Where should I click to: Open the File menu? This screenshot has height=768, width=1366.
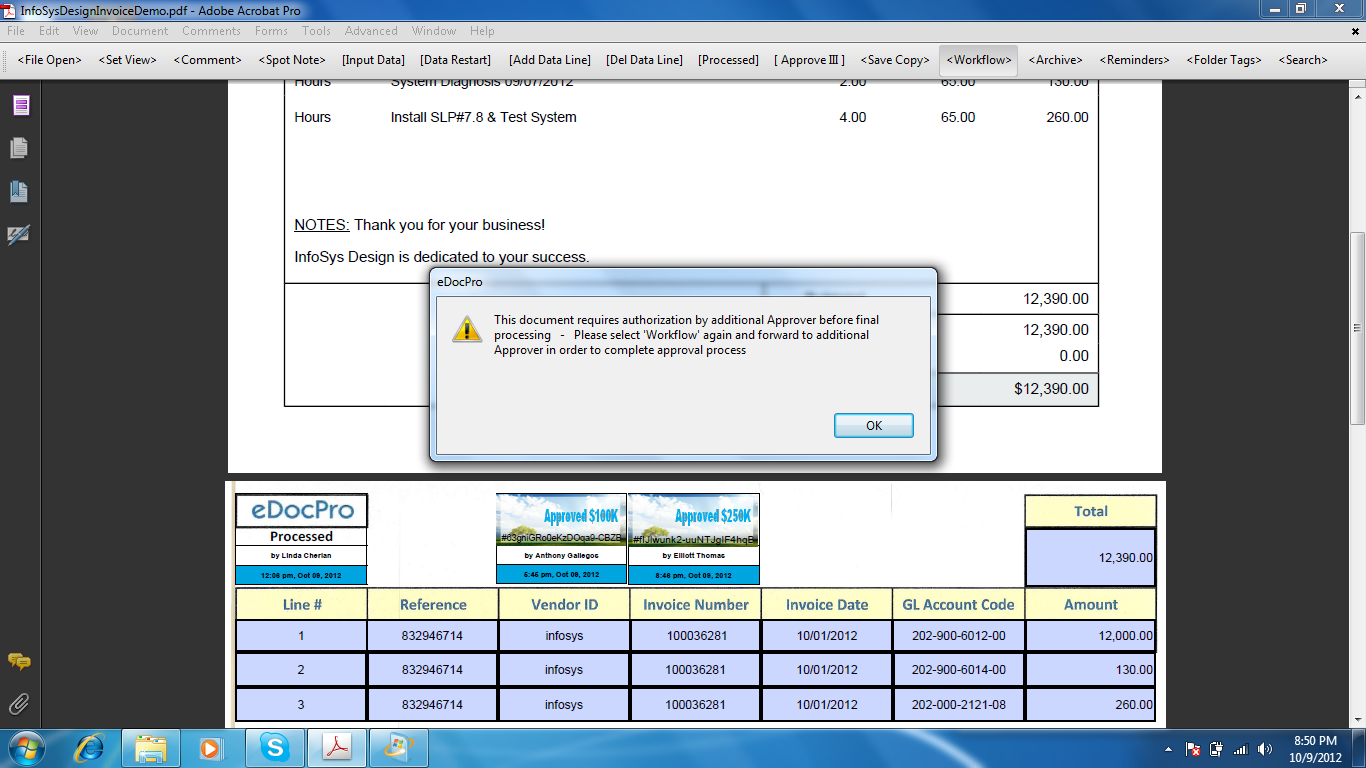[x=16, y=31]
